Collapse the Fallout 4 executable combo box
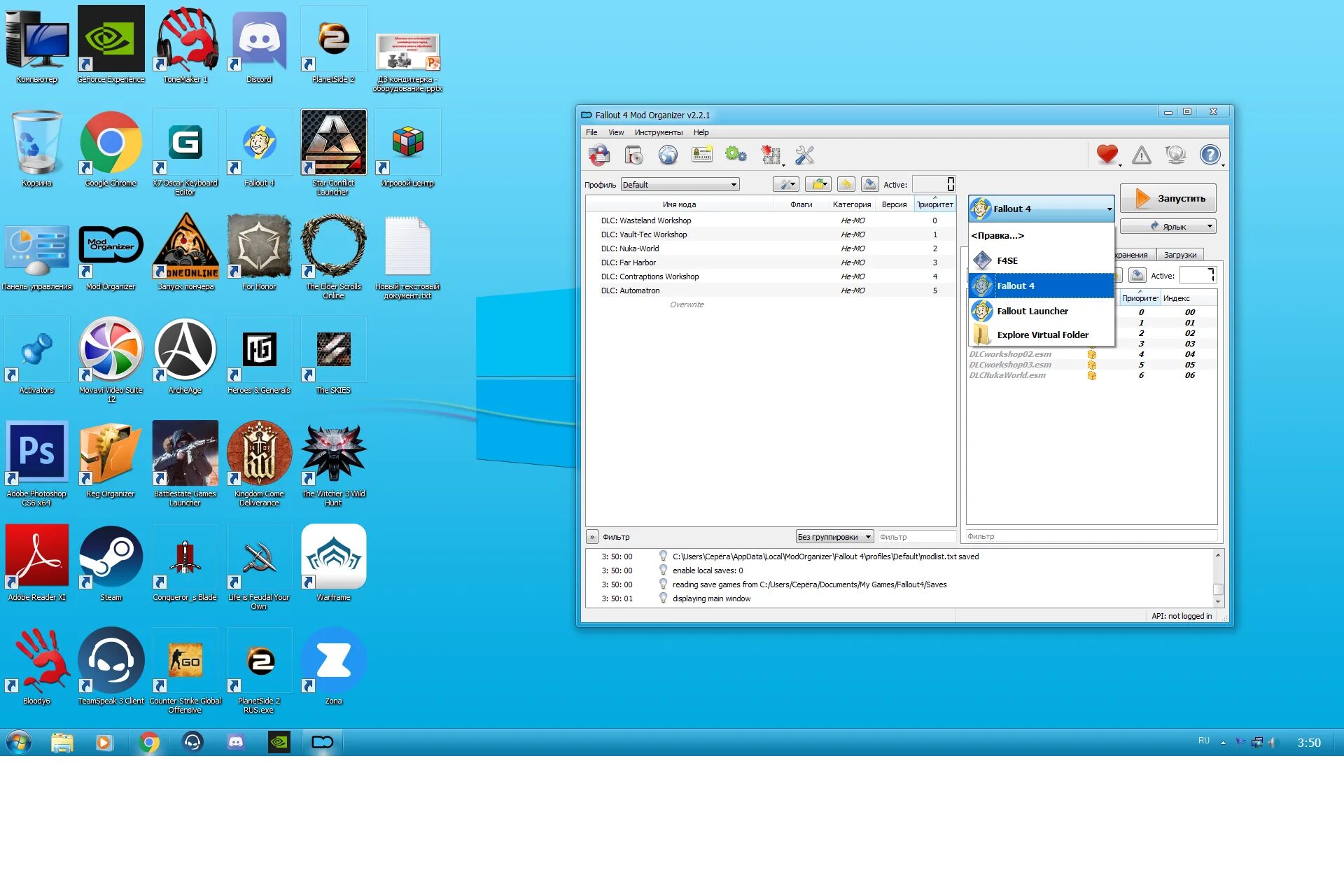This screenshot has height=896, width=1344. point(1042,209)
